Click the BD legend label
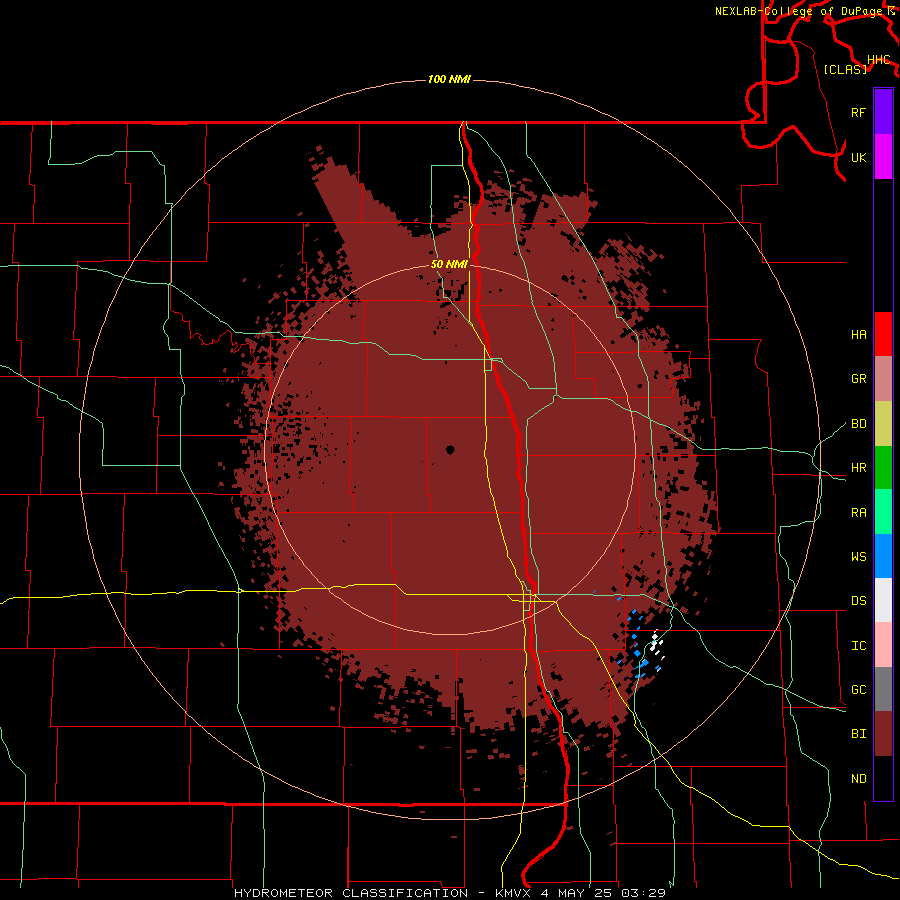This screenshot has height=900, width=900. (859, 423)
